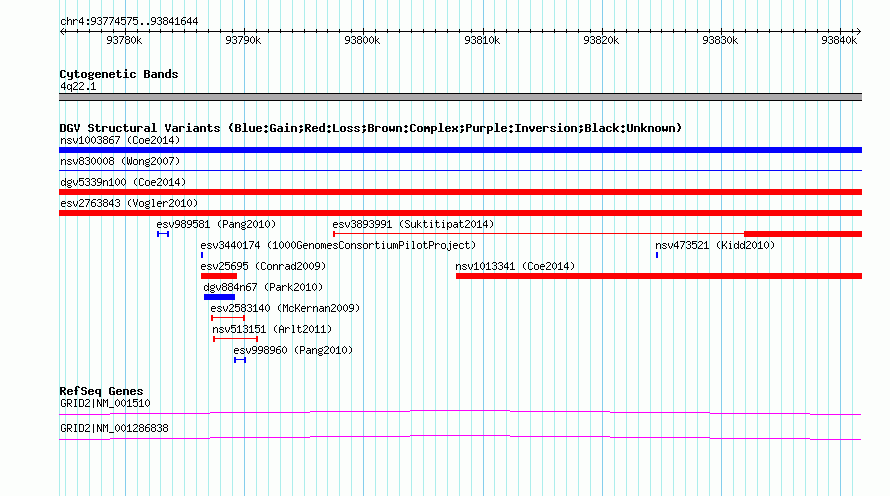
Task: Click the left arrow of the ruler
Action: [62, 32]
